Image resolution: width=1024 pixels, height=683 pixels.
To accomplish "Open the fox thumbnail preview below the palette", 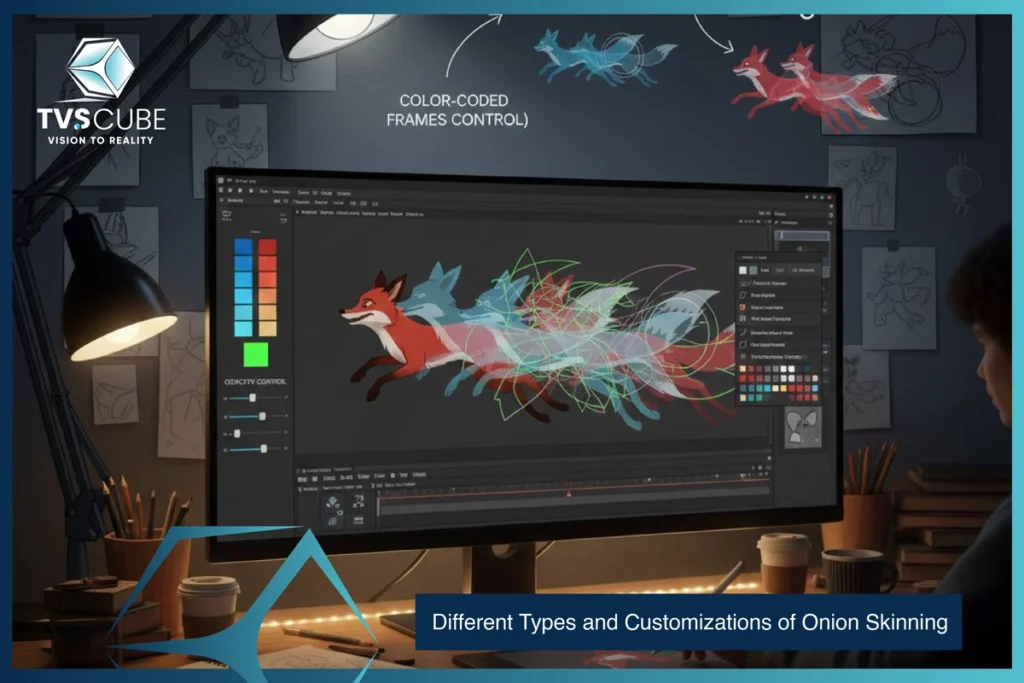I will pos(803,424).
